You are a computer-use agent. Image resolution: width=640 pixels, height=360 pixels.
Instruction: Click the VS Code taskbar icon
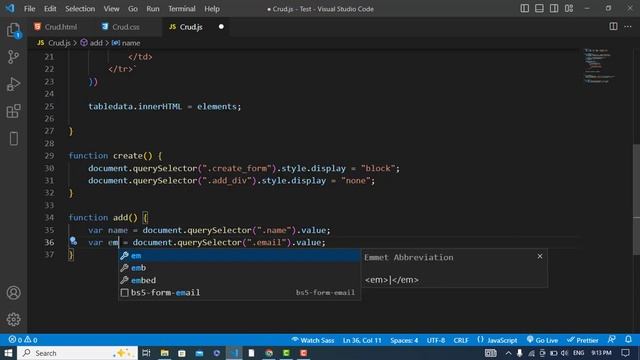tap(234, 353)
